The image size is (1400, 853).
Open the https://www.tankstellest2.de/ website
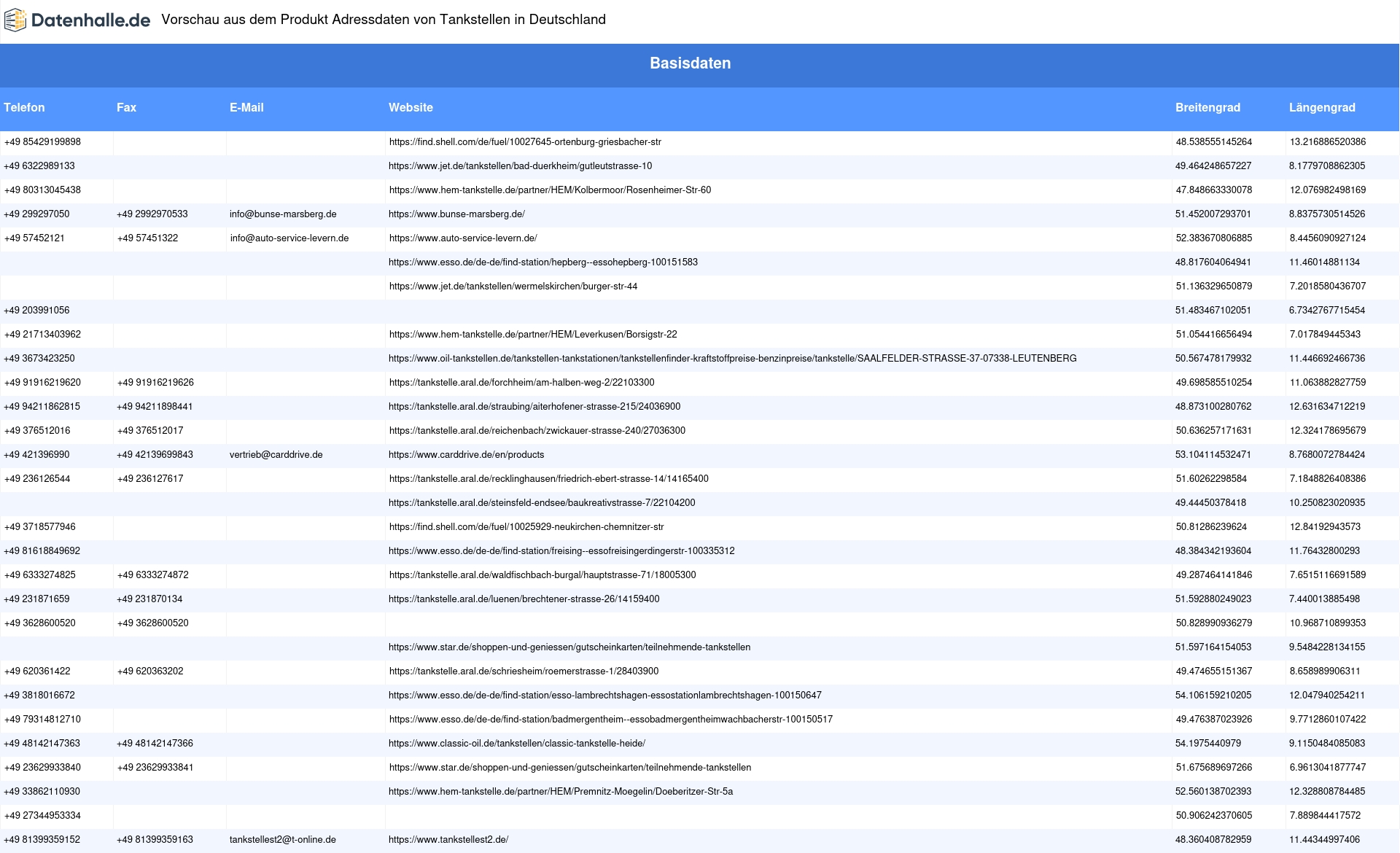pyautogui.click(x=448, y=840)
